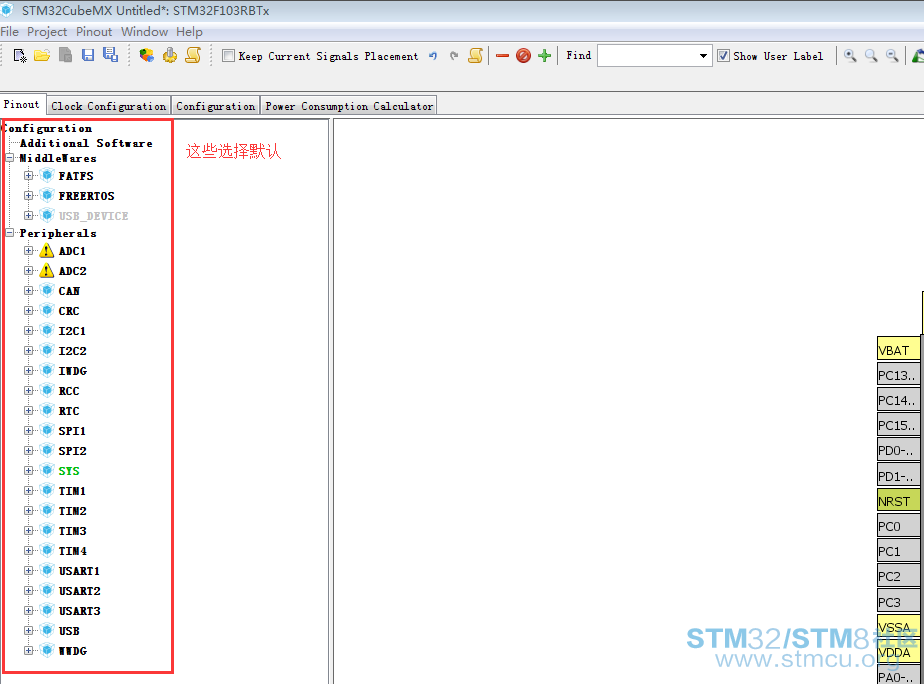The width and height of the screenshot is (924, 684).
Task: Click the last magnifier zoom icon
Action: (x=892, y=55)
